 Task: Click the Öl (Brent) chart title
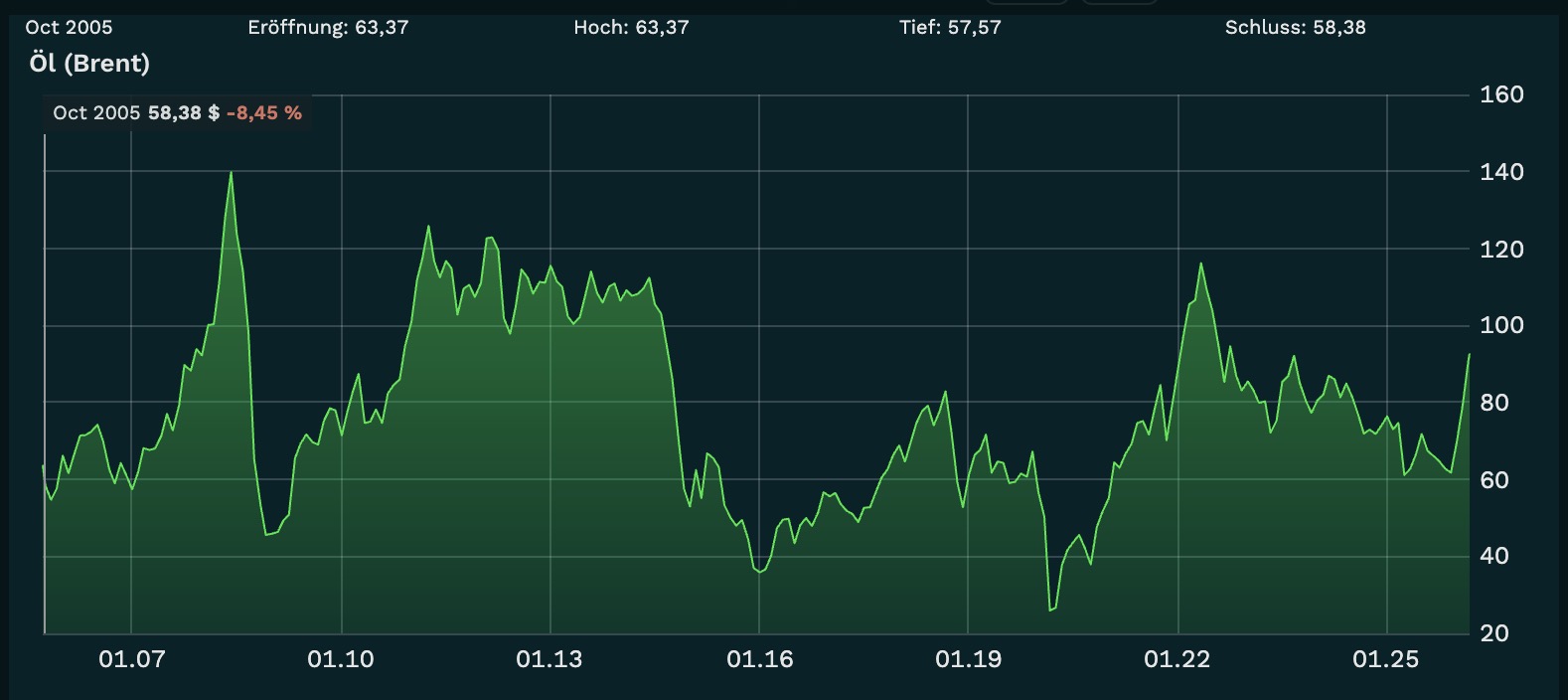tap(89, 64)
